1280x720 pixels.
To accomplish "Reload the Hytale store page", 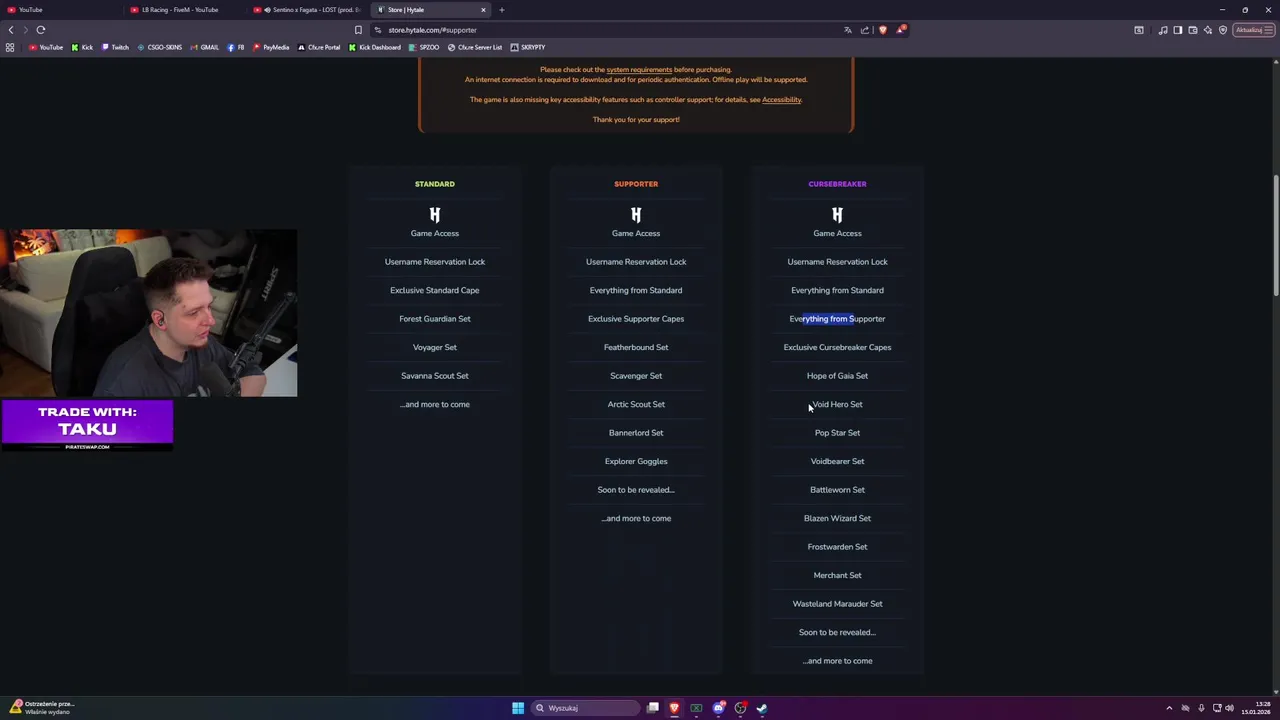I will 41,30.
